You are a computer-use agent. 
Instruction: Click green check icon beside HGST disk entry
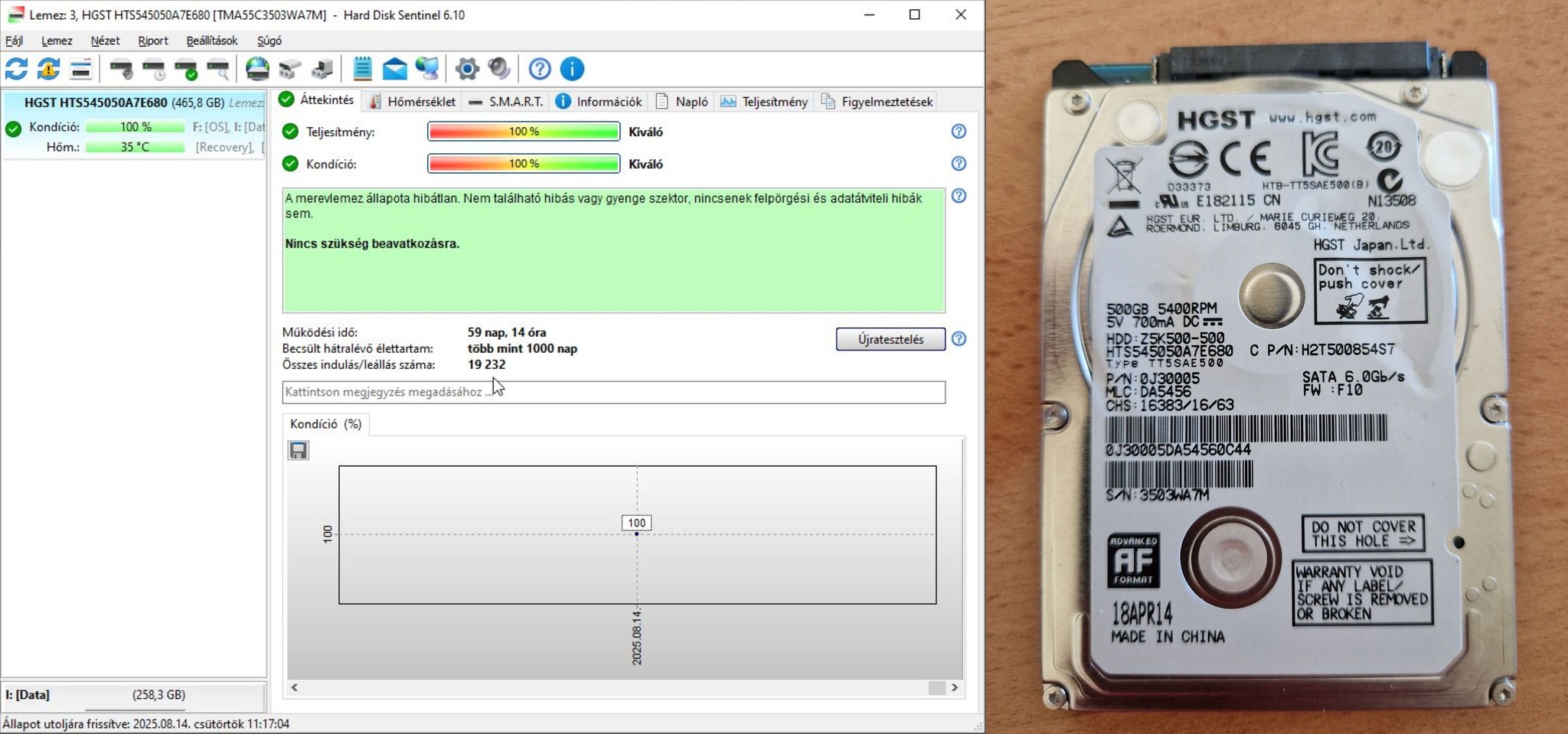[x=13, y=129]
